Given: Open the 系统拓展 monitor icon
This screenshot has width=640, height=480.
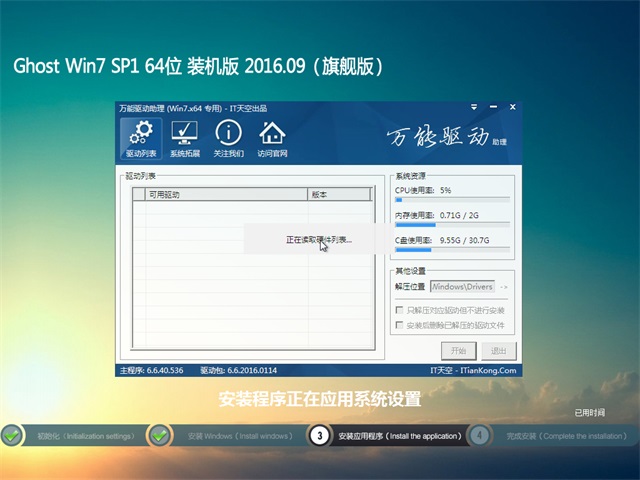Looking at the screenshot, I should coord(184,139).
